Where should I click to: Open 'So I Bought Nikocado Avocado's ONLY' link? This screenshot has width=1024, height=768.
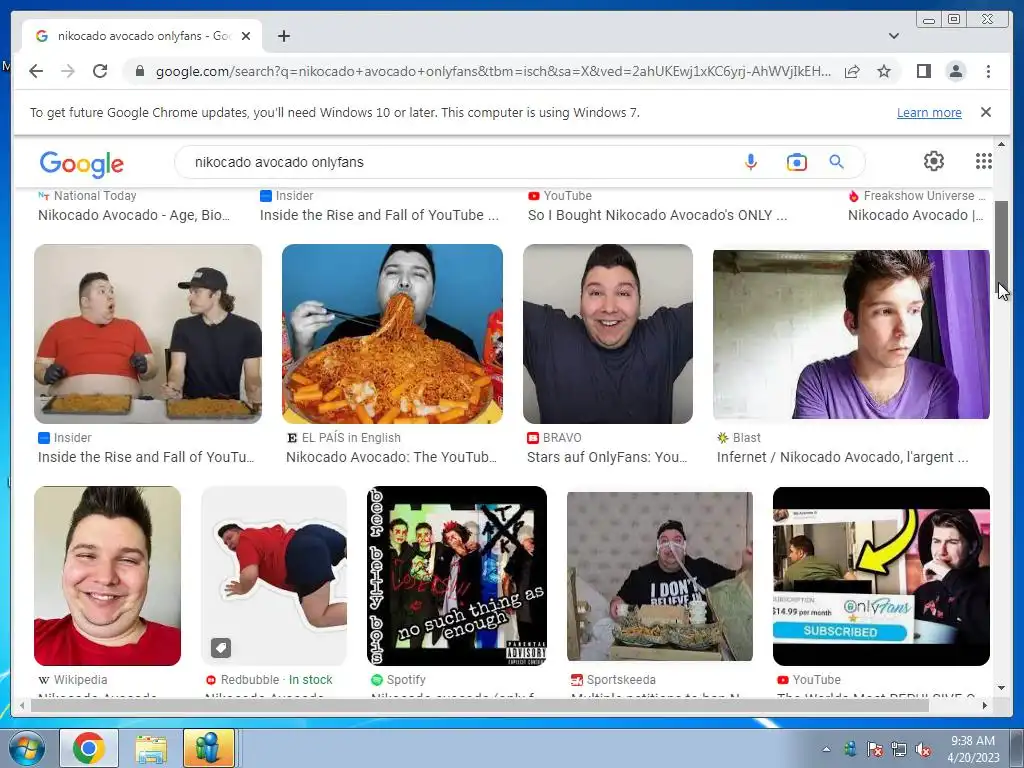[657, 215]
